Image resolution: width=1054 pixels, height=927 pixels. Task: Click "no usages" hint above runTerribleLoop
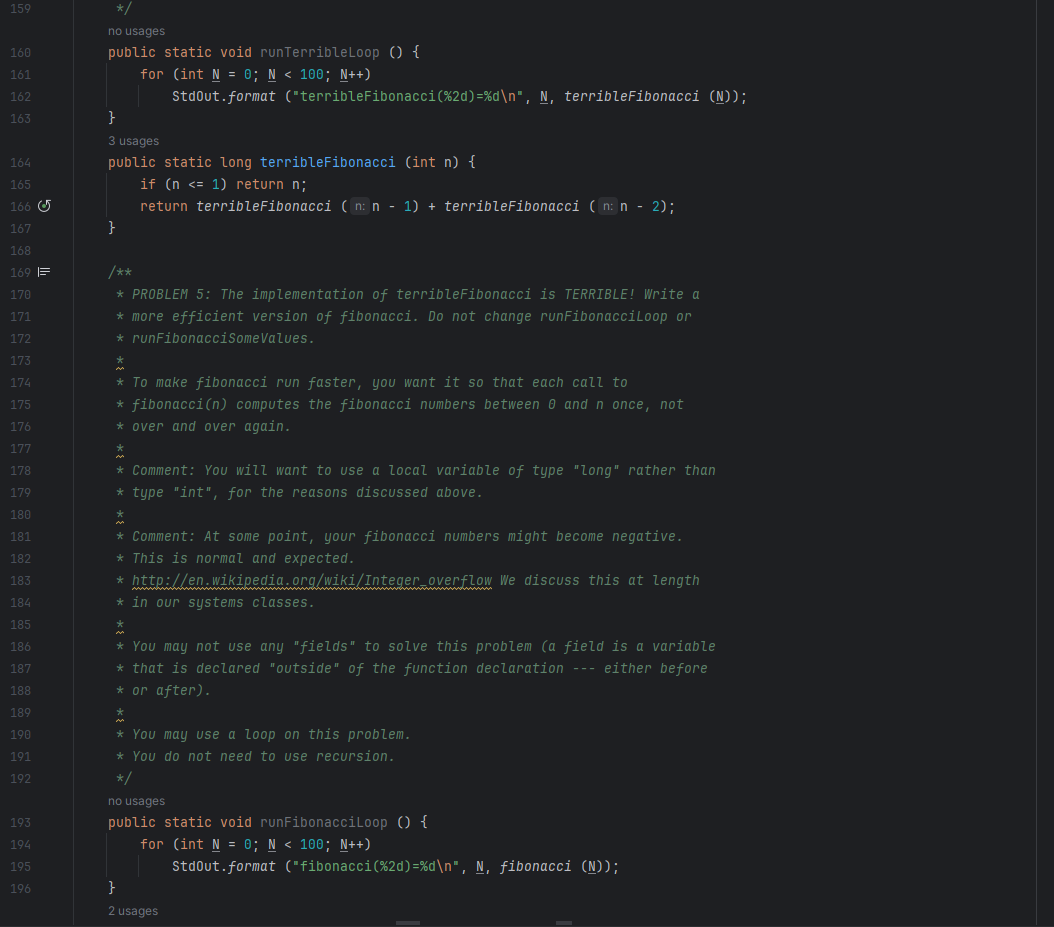(136, 30)
